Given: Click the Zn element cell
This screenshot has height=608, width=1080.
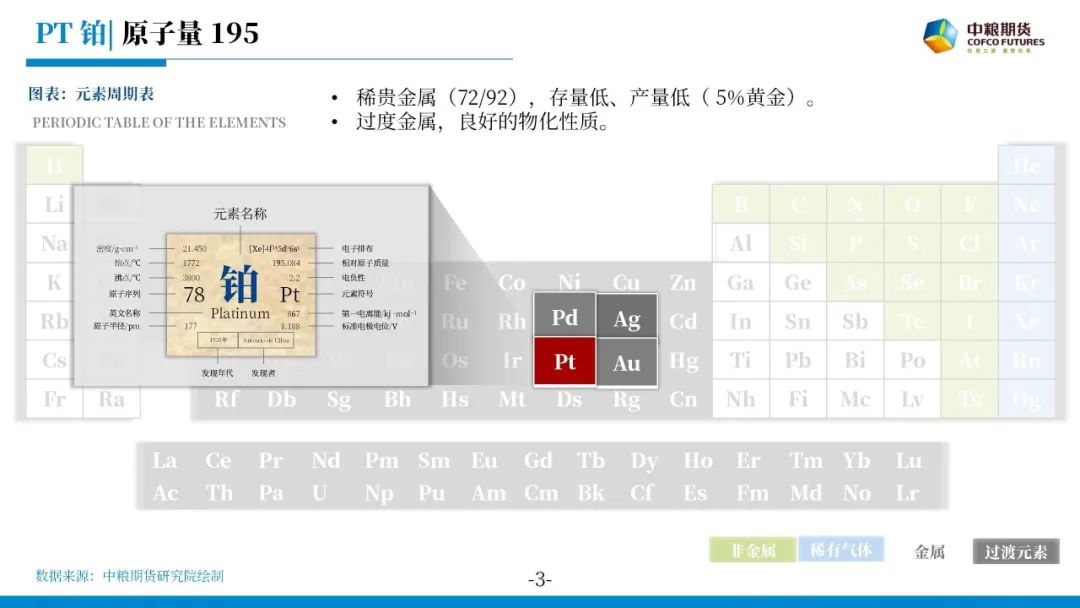Looking at the screenshot, I should [683, 282].
